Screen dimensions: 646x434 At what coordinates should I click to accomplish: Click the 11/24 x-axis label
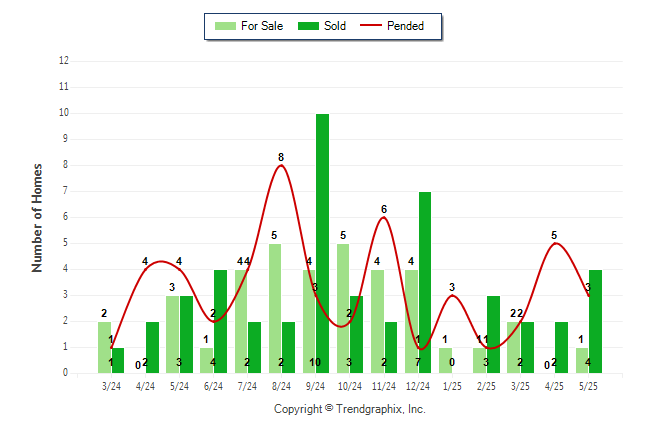point(384,386)
